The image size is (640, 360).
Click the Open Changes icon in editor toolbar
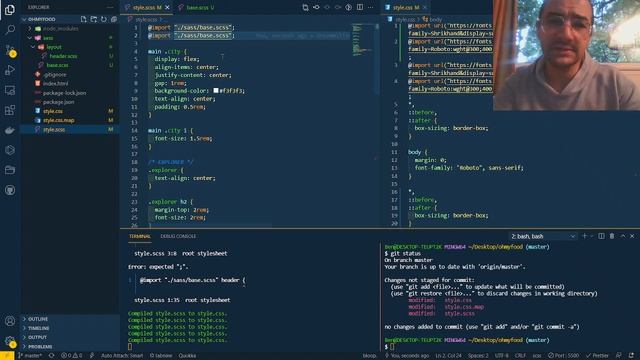click(x=305, y=7)
